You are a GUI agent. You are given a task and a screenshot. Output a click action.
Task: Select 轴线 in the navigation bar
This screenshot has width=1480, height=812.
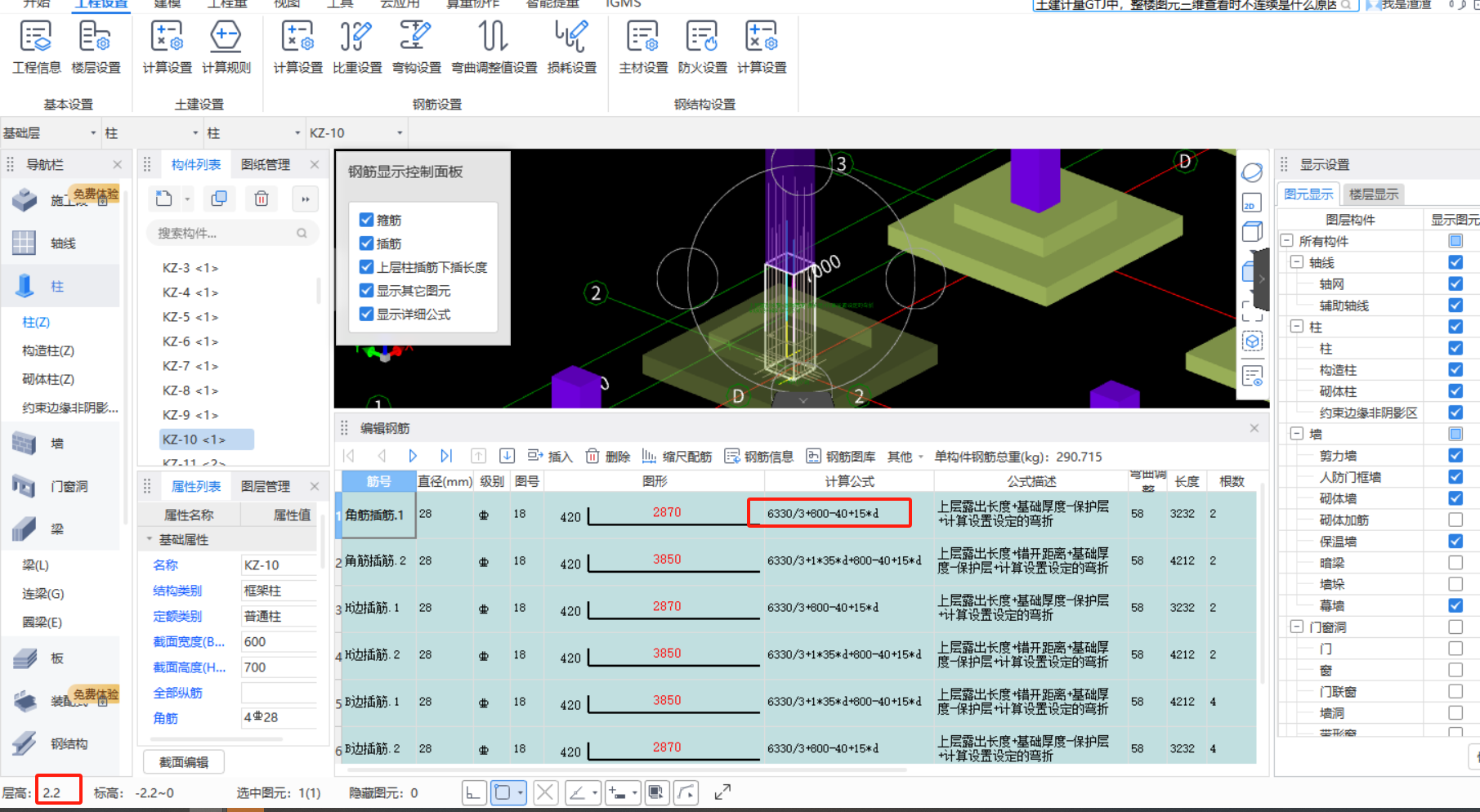click(61, 243)
